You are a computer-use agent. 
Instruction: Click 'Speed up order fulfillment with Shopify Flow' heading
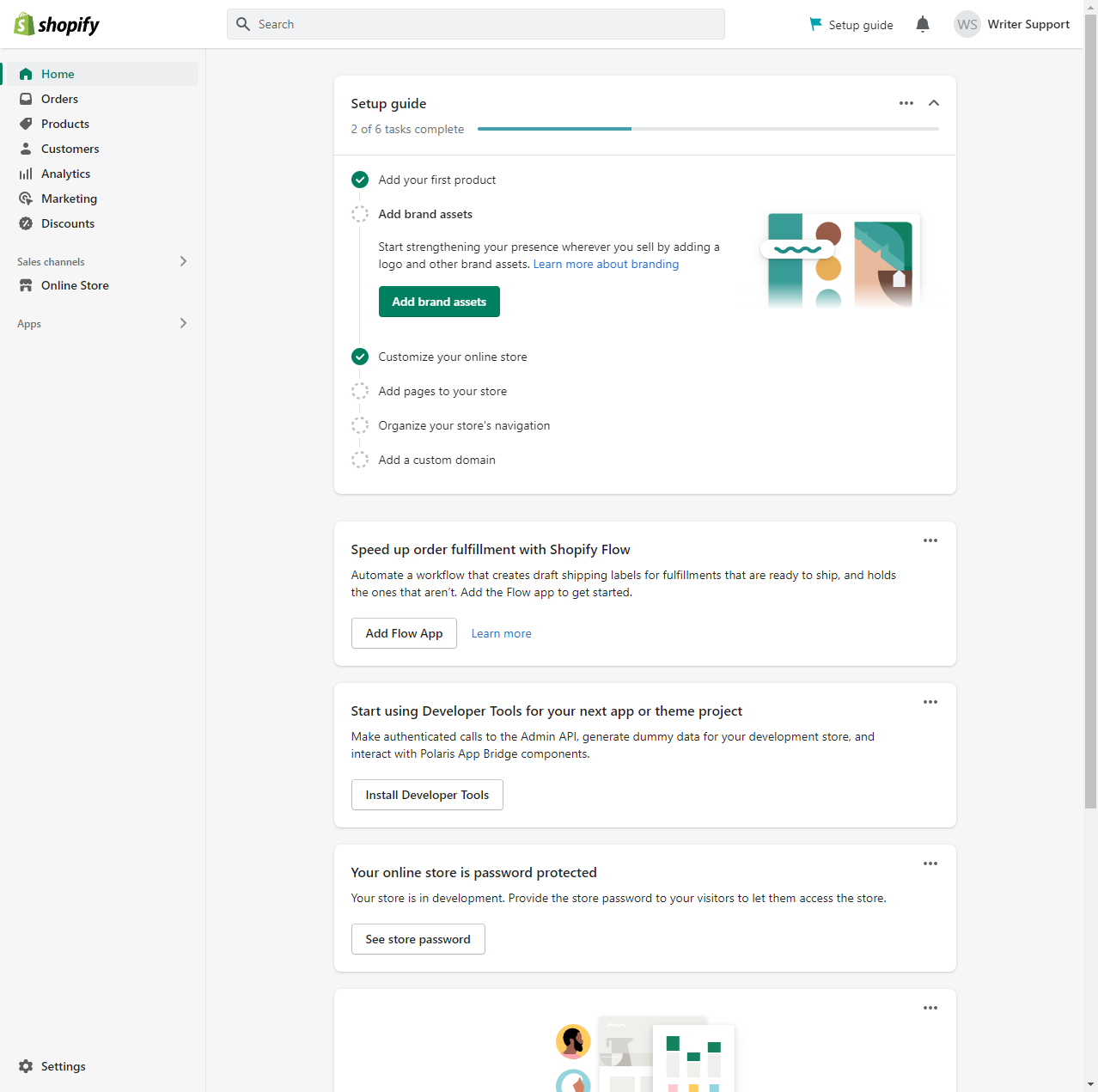pos(491,549)
